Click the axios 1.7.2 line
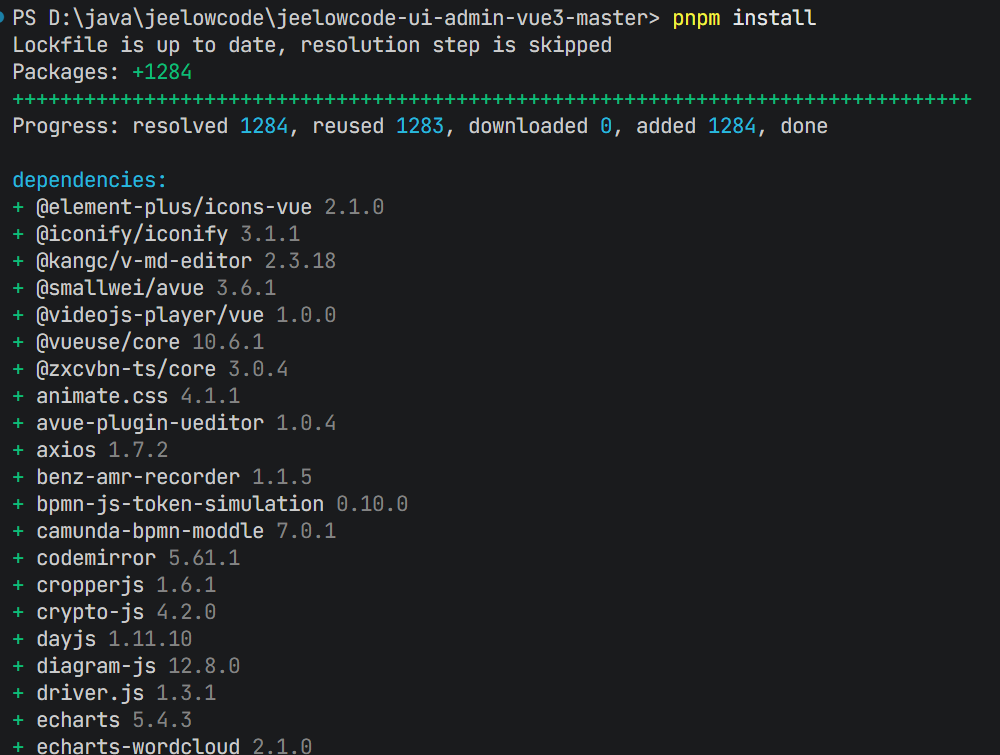The image size is (1000, 755). pyautogui.click(x=102, y=450)
